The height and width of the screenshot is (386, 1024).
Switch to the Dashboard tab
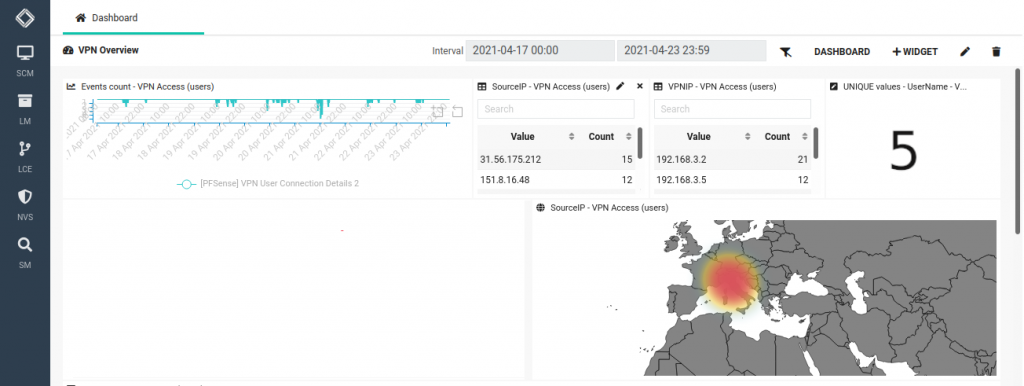pyautogui.click(x=133, y=18)
